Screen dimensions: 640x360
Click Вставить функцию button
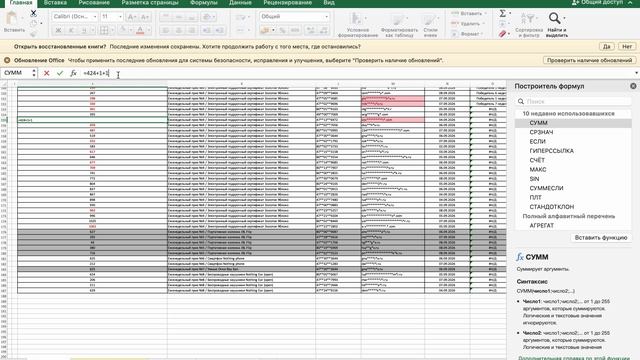pyautogui.click(x=601, y=238)
